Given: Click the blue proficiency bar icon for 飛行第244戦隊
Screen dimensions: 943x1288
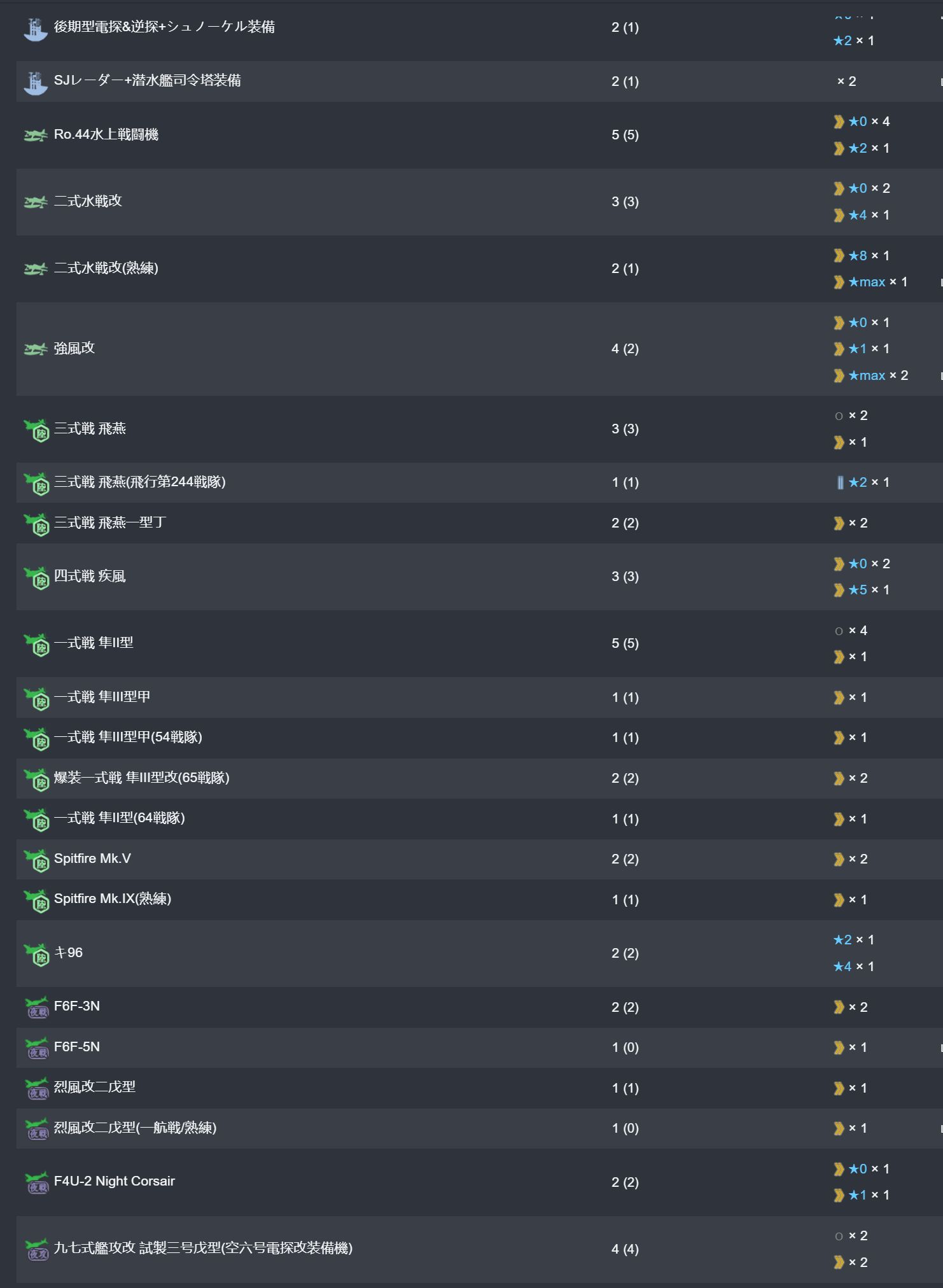Looking at the screenshot, I should coord(840,482).
